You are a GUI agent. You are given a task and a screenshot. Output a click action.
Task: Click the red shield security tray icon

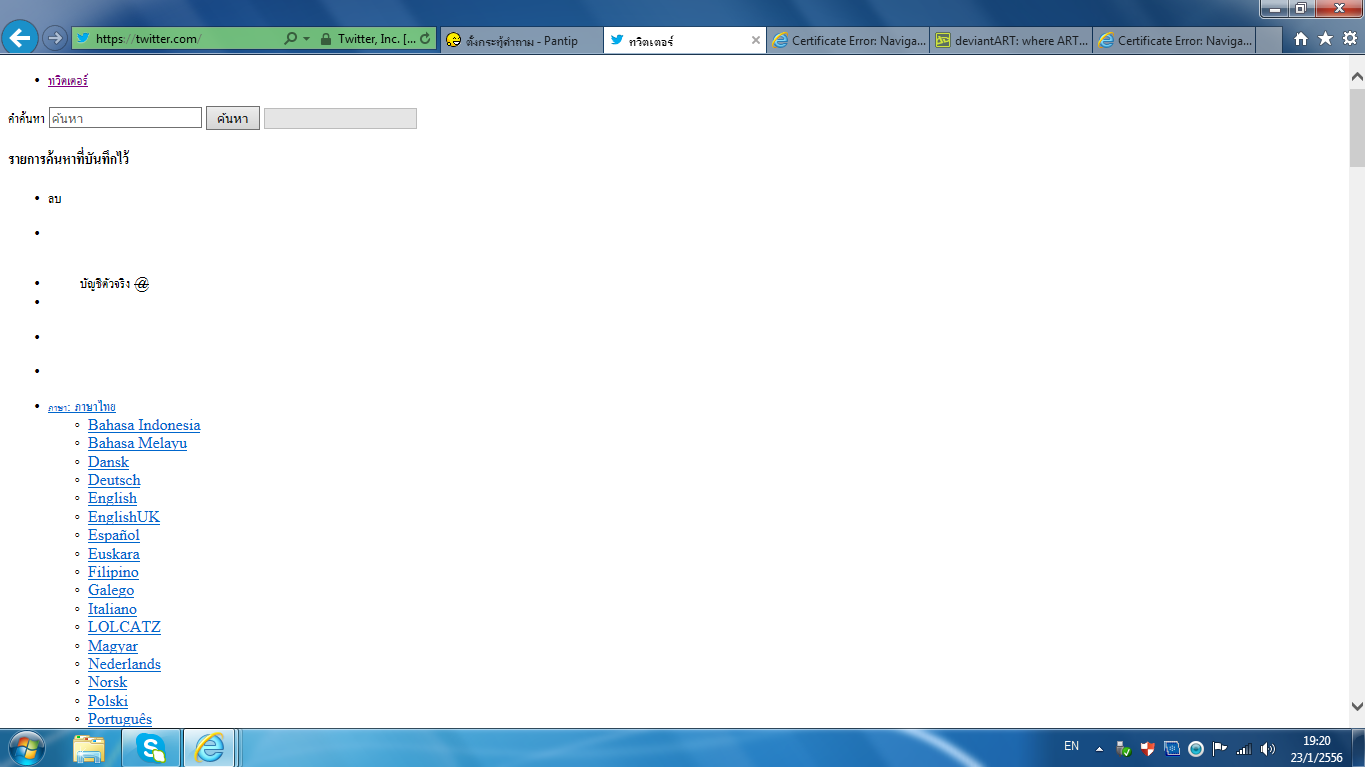[1148, 748]
